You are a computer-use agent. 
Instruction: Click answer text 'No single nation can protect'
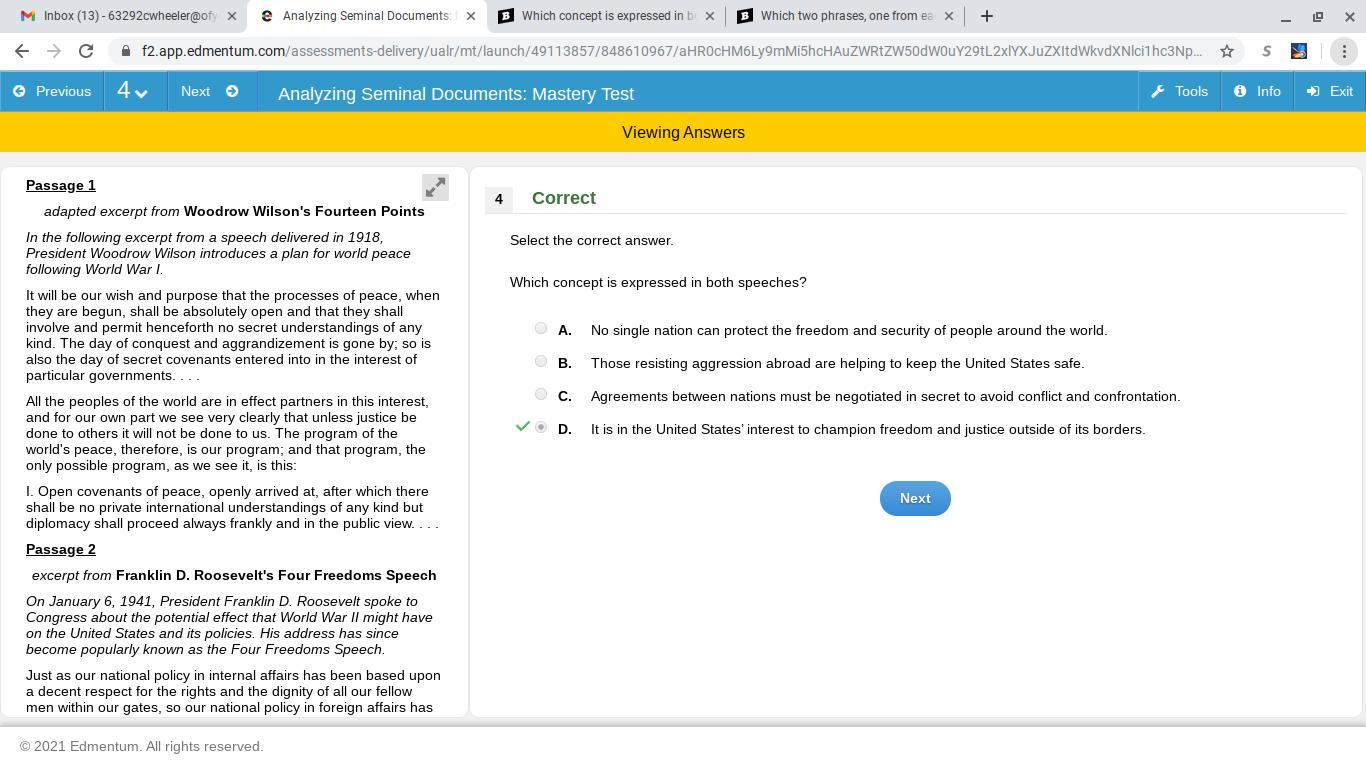pos(849,330)
